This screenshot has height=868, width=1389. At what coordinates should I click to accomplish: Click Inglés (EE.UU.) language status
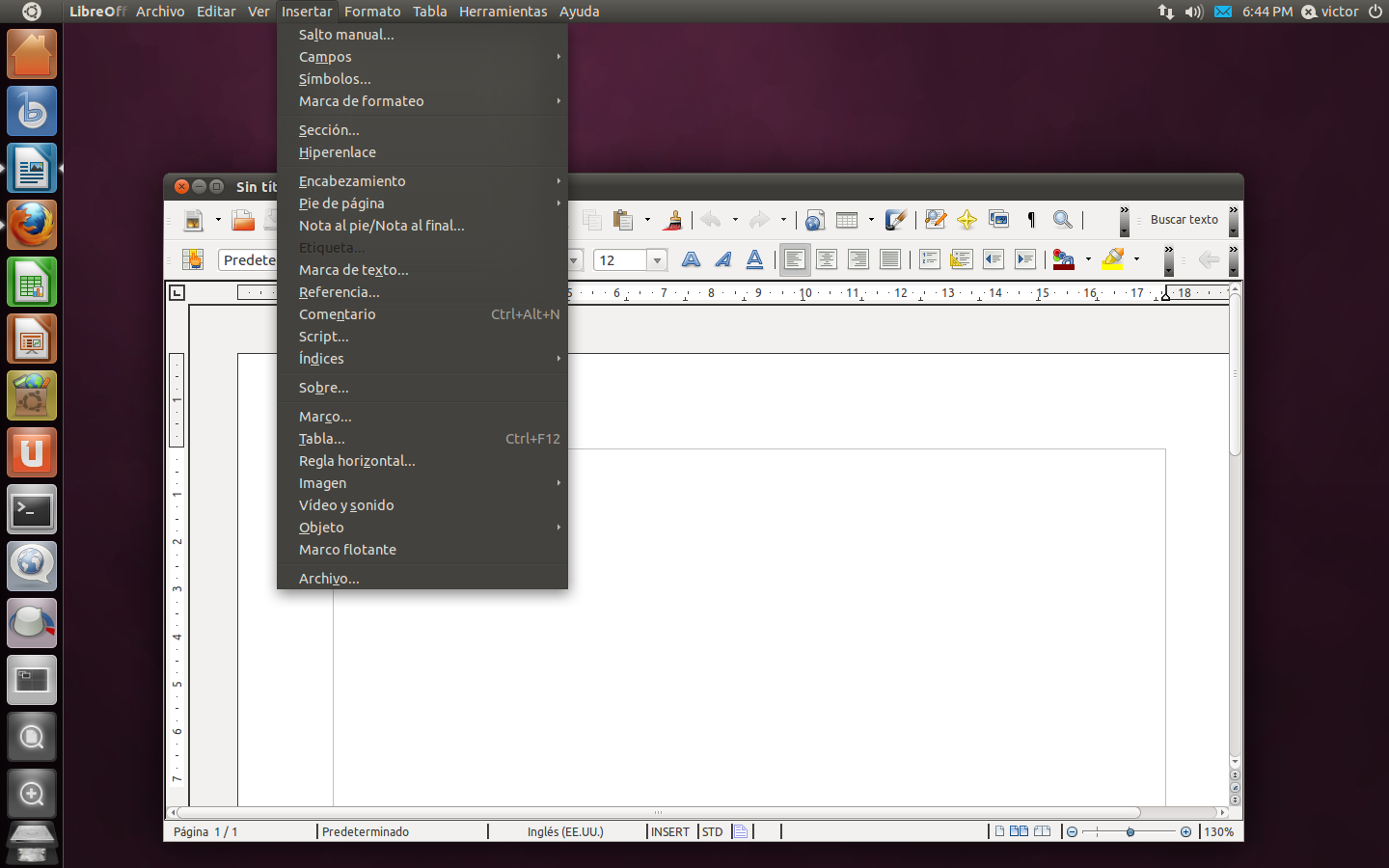565,831
